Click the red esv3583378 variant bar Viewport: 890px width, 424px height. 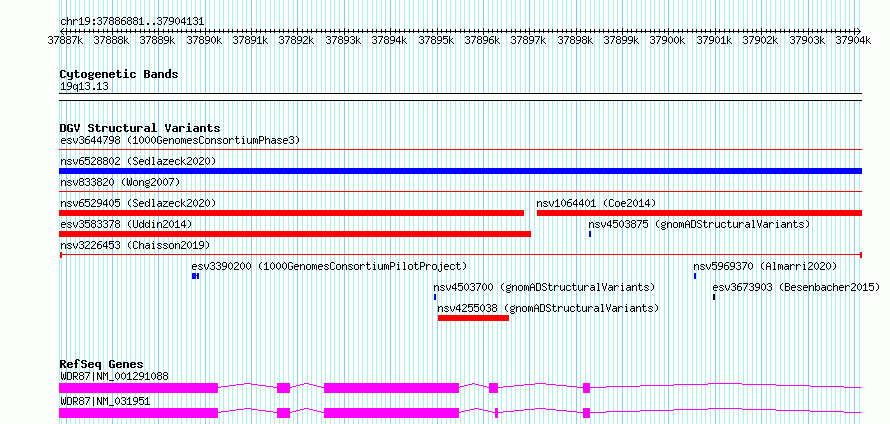point(295,234)
